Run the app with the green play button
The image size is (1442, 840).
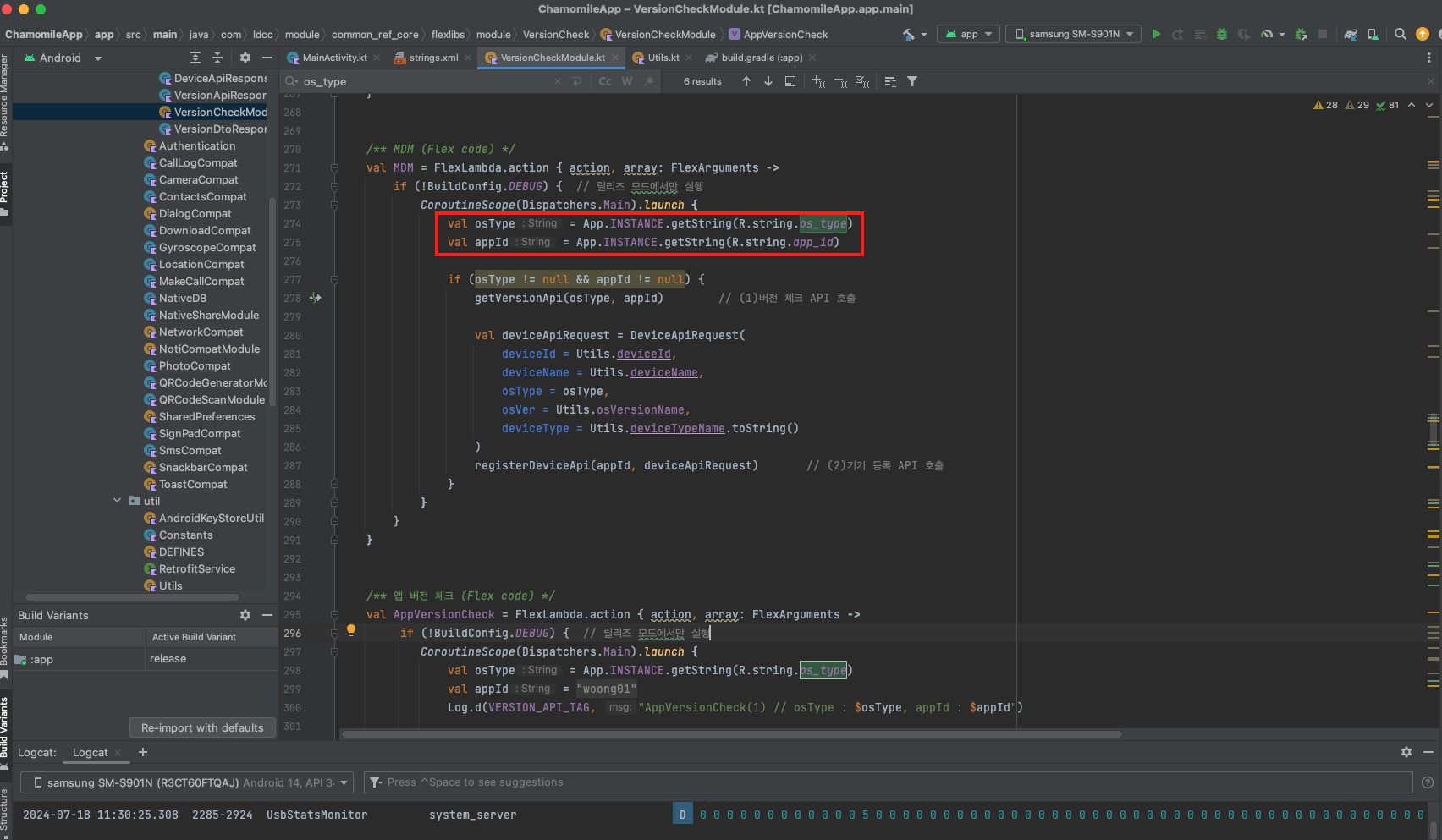[1156, 34]
